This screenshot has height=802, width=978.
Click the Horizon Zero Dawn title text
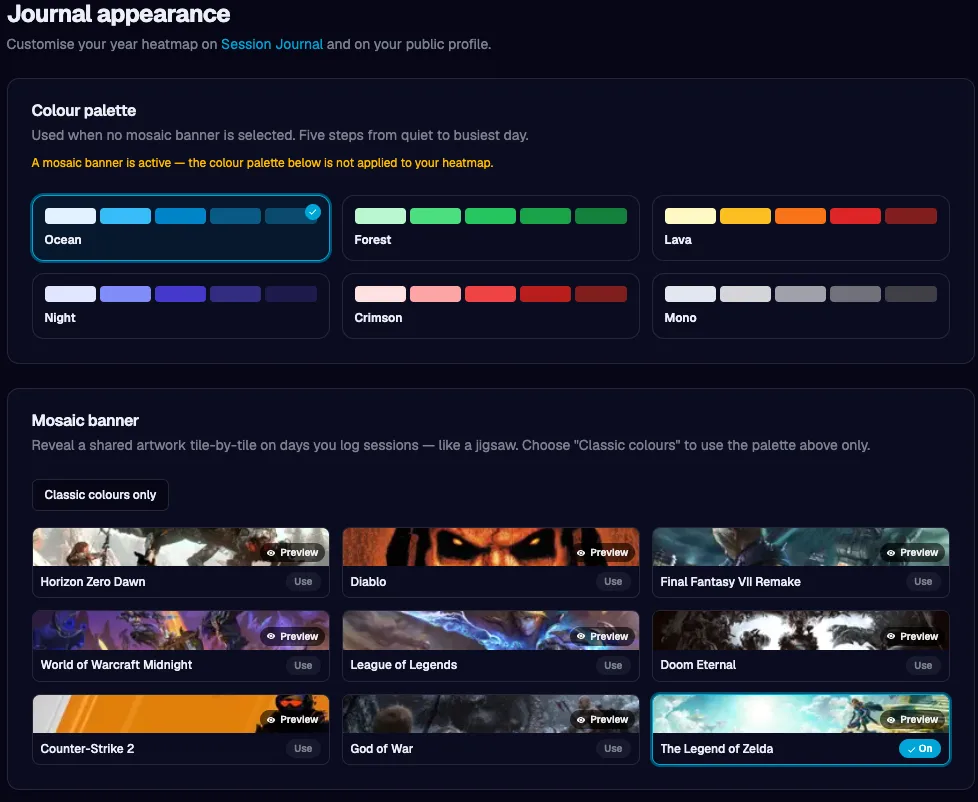[93, 582]
